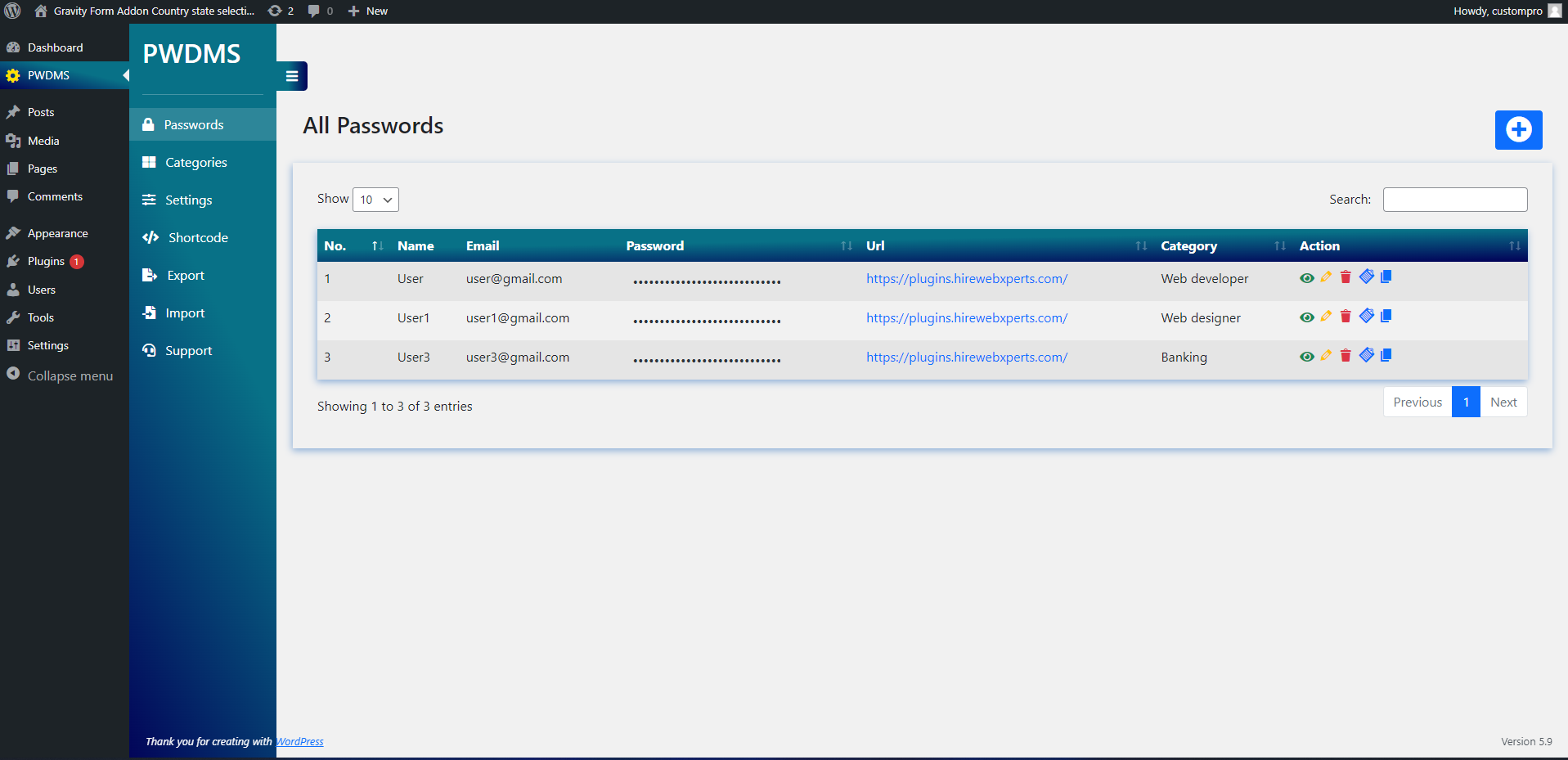Viewport: 1568px width, 760px height.
Task: Open Shortcode in PWDMS menu
Action: click(x=203, y=237)
